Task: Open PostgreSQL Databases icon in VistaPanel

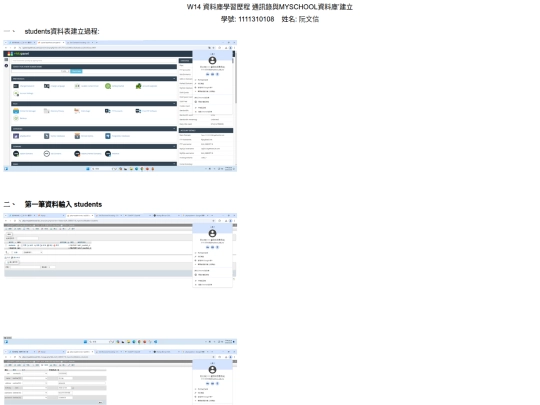Action: (x=108, y=136)
